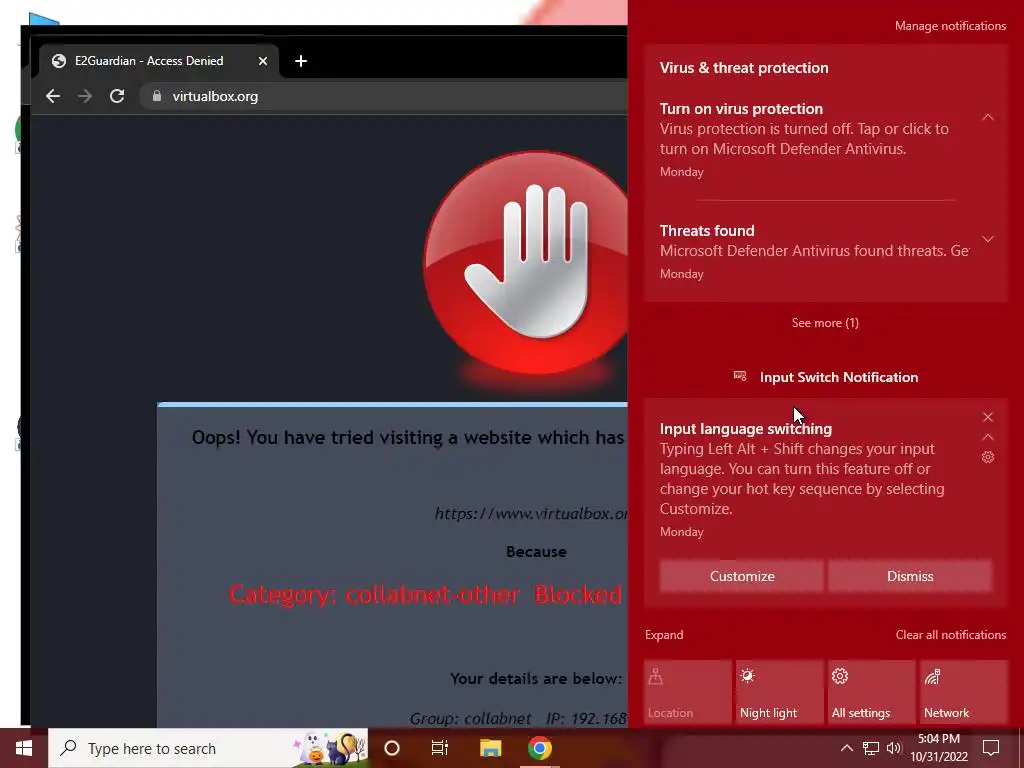Clear all notifications
1024x768 pixels.
coord(950,635)
